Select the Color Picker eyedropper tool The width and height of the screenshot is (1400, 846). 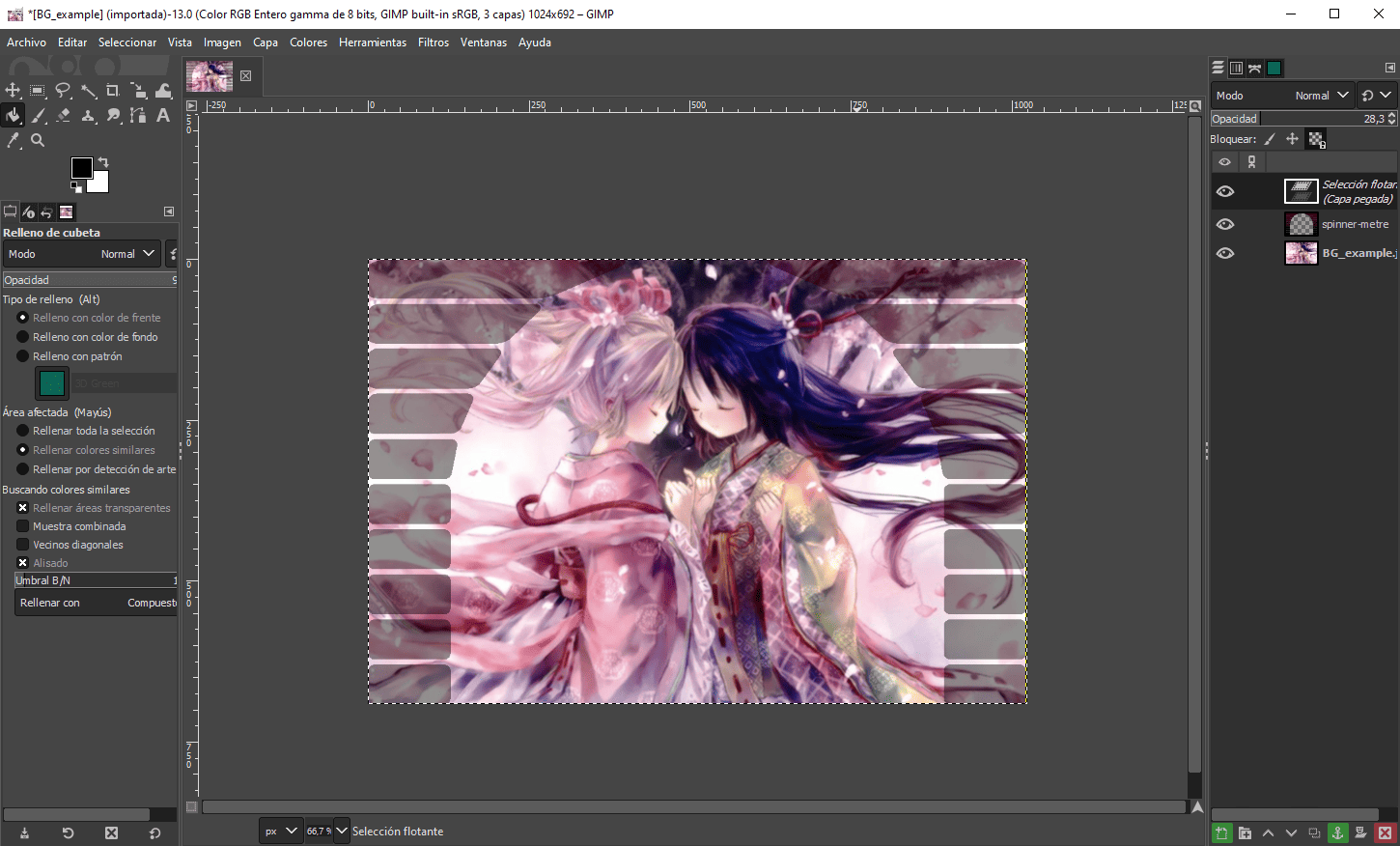tap(13, 140)
